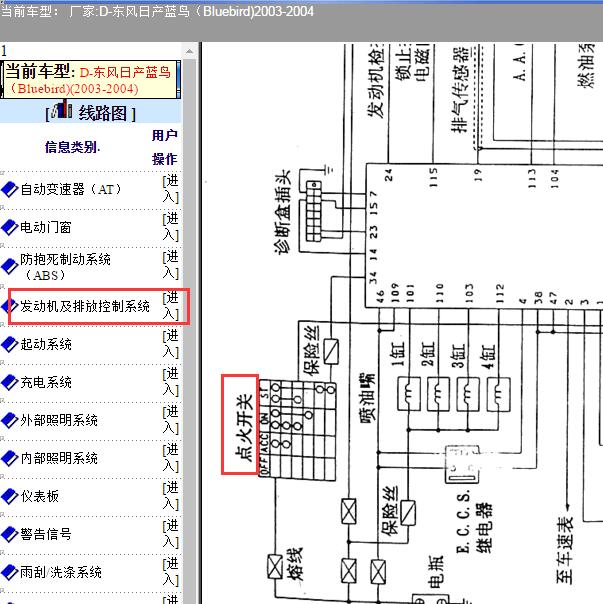Open the 警告信号 entry
603x604 pixels.
coord(46,534)
